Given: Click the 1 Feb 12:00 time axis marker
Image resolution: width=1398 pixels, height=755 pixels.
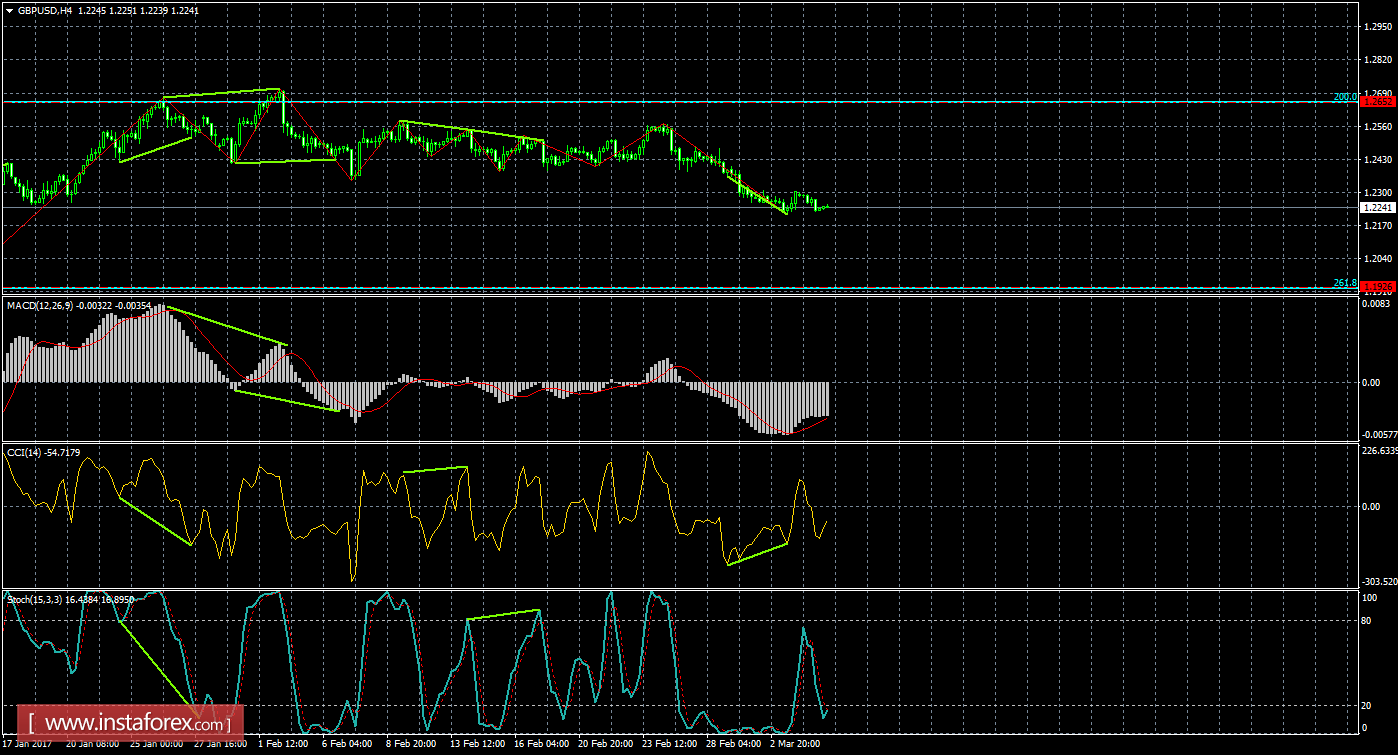Looking at the screenshot, I should (283, 745).
